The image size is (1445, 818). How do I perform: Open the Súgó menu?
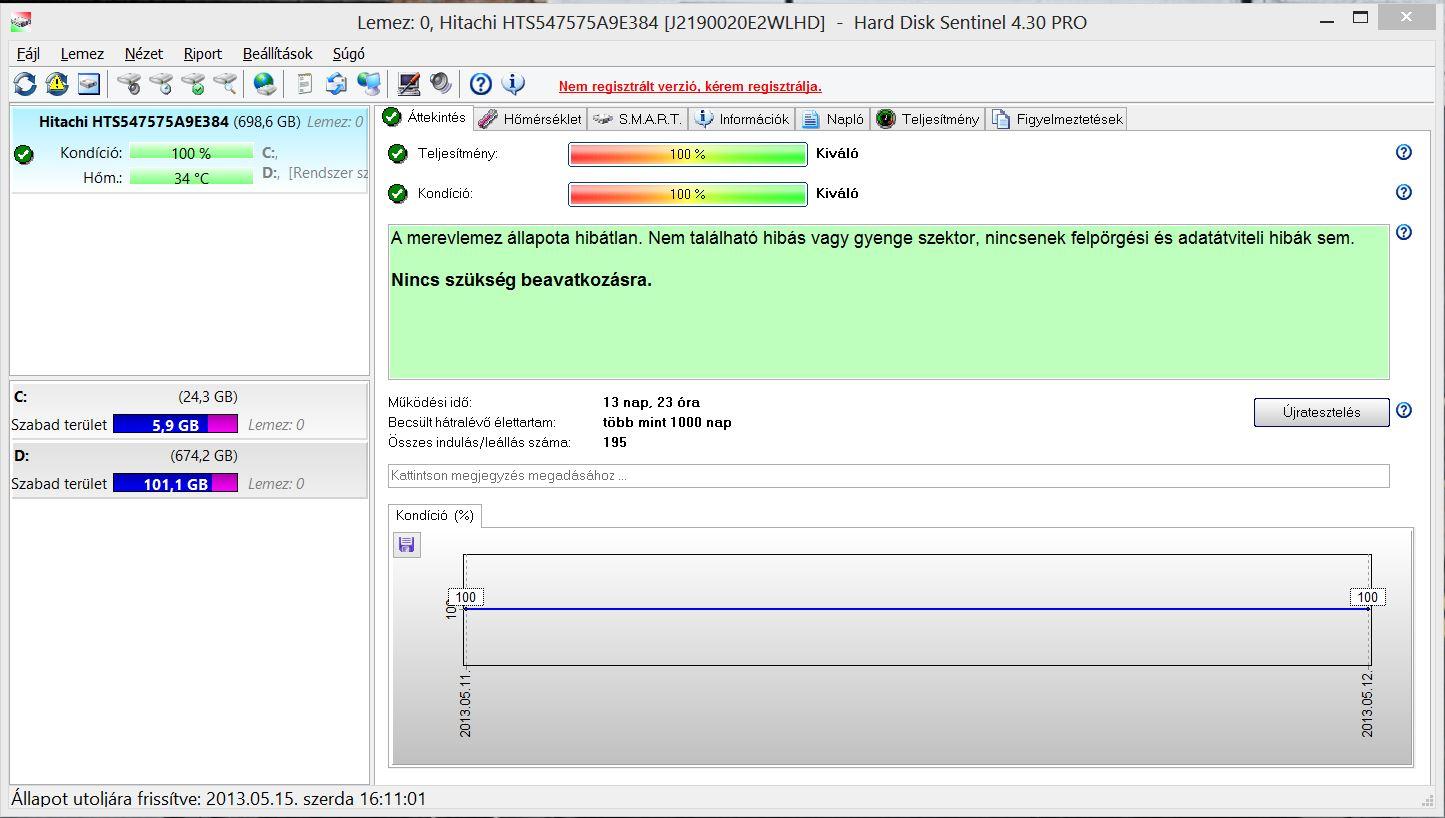(349, 54)
